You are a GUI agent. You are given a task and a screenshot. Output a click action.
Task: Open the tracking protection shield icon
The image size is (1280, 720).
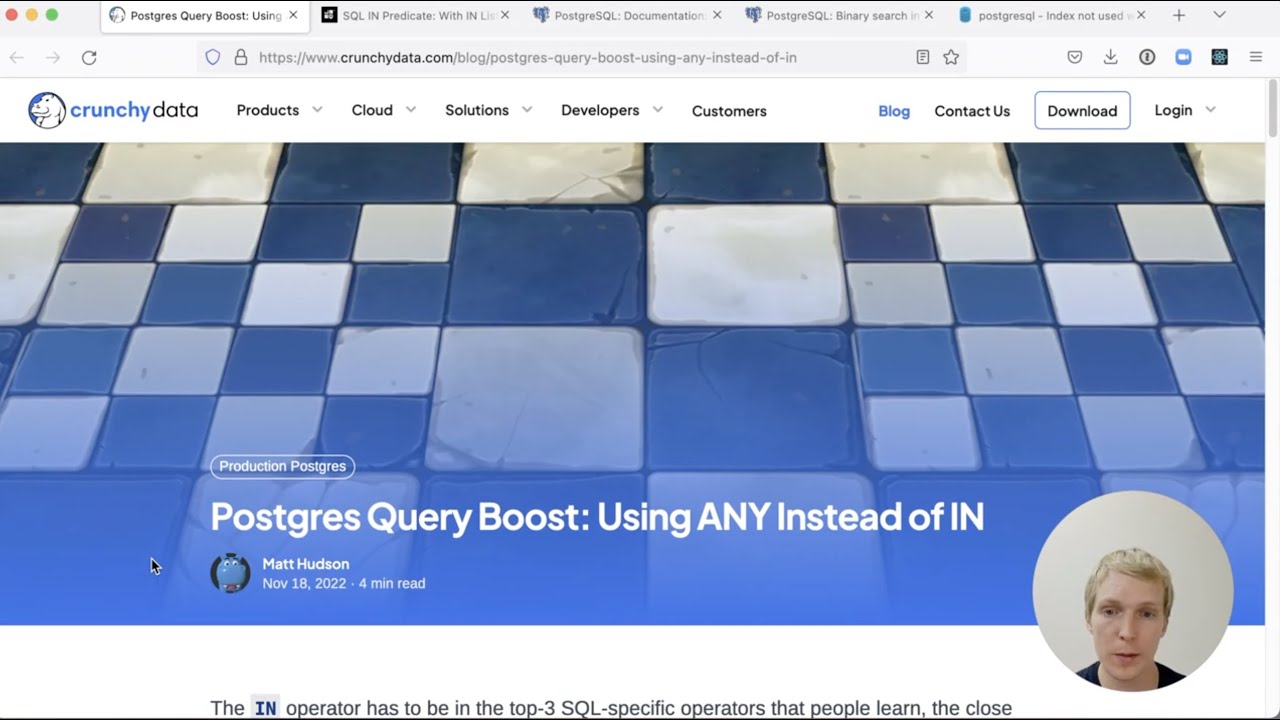click(212, 57)
